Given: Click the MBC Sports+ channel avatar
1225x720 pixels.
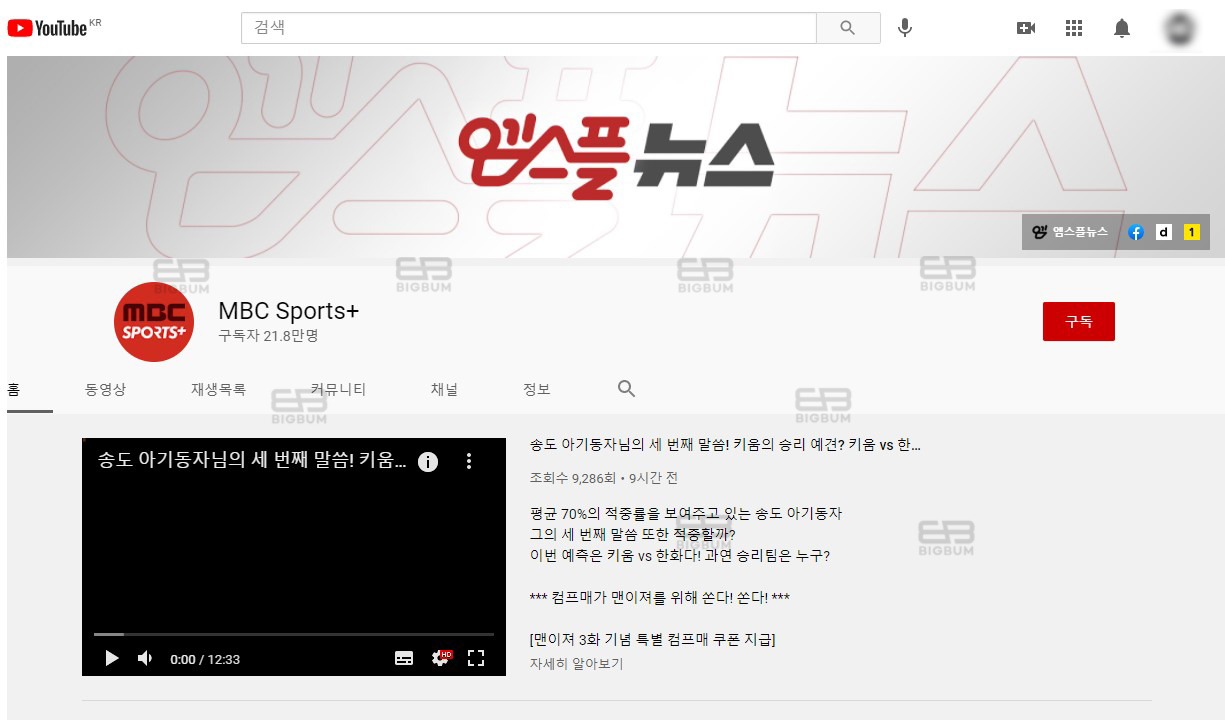Looking at the screenshot, I should tap(154, 321).
